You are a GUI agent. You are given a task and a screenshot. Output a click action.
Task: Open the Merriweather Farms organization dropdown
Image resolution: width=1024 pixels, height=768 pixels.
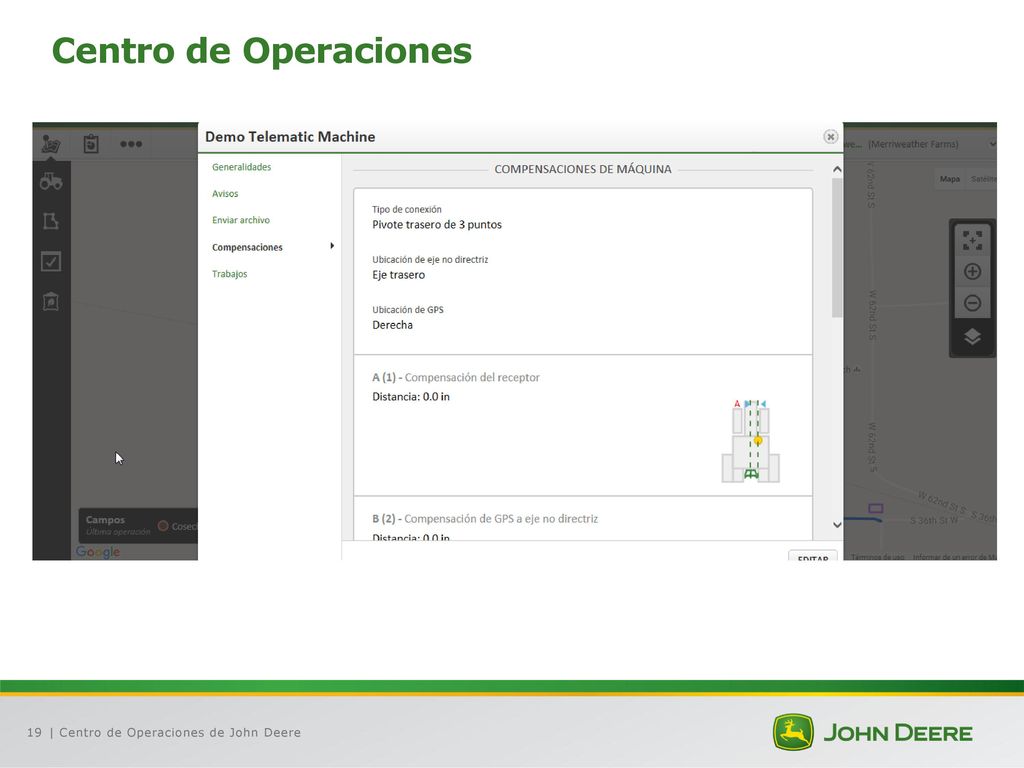click(920, 144)
